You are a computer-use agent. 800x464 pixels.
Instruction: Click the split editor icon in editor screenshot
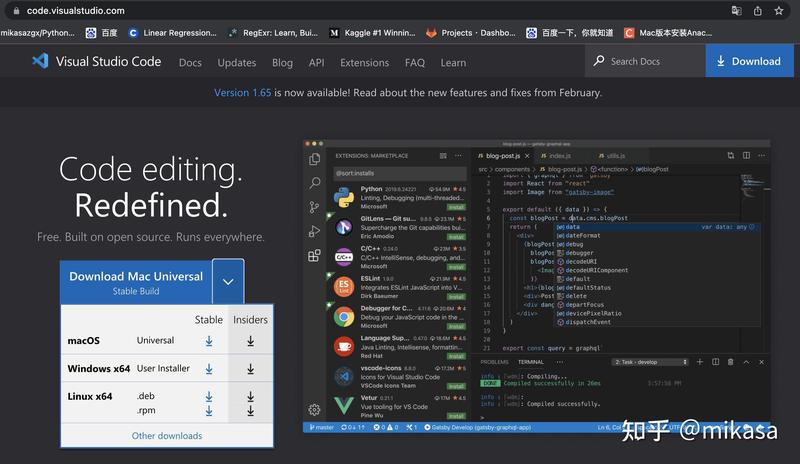(746, 155)
